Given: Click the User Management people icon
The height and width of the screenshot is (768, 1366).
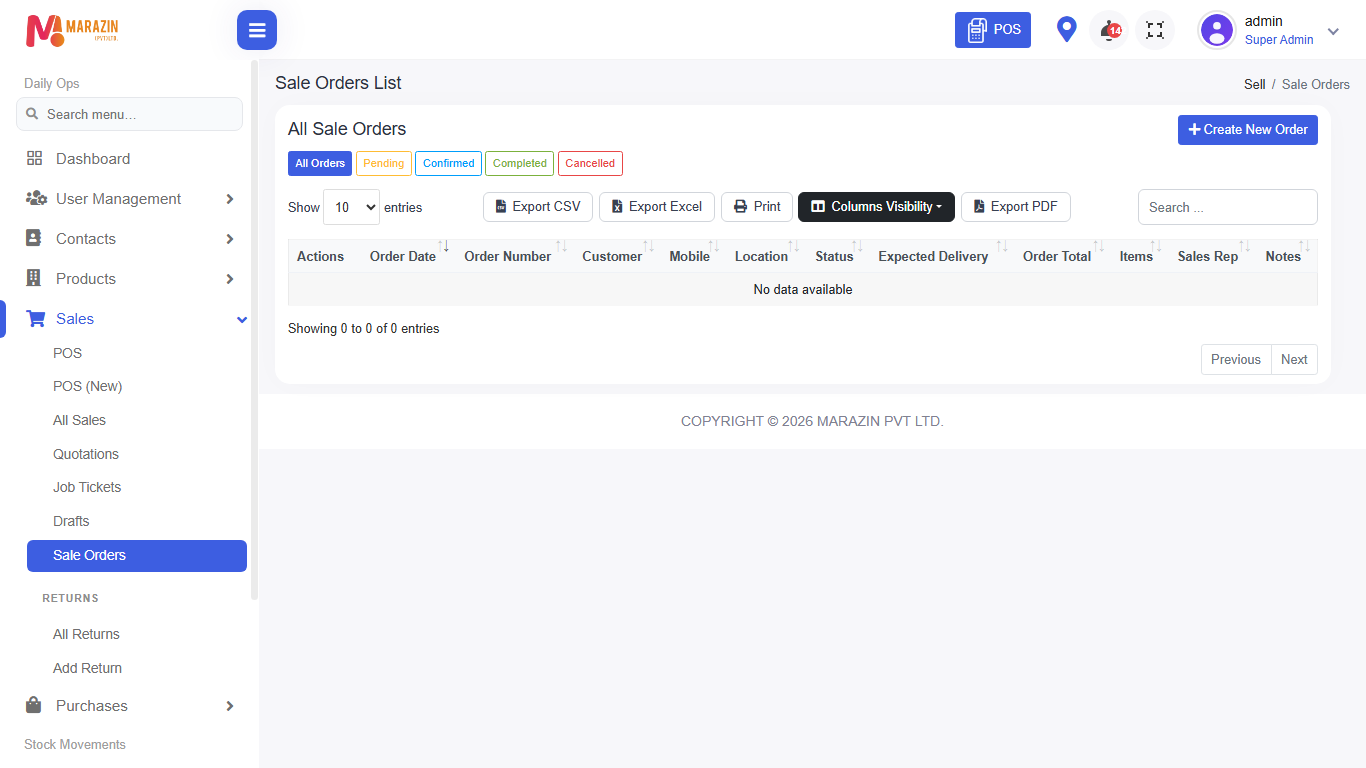Looking at the screenshot, I should [x=36, y=198].
